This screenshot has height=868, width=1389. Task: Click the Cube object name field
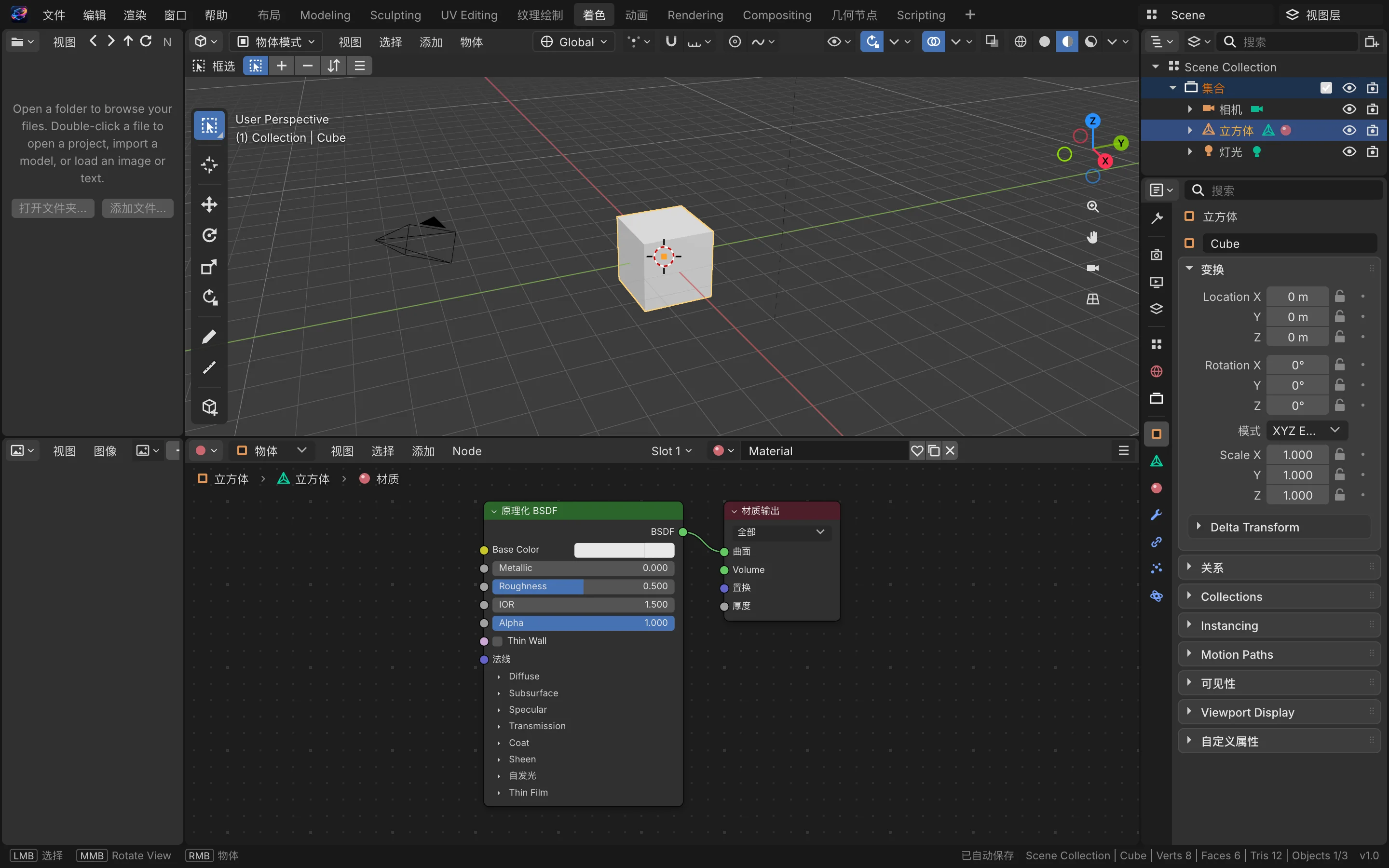(1289, 244)
